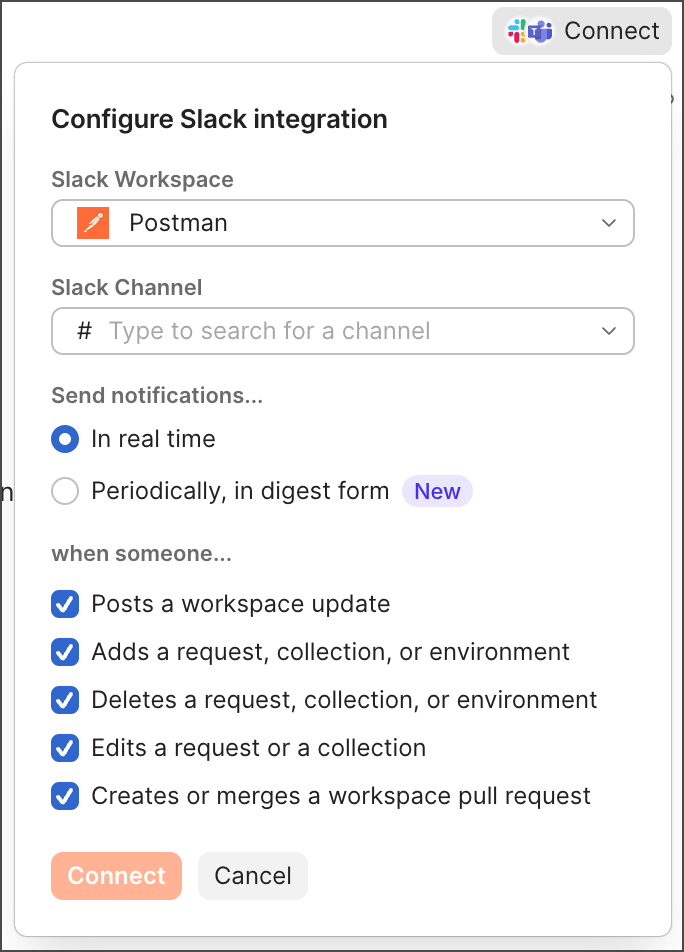
Task: Click the purple New badge
Action: [x=437, y=491]
